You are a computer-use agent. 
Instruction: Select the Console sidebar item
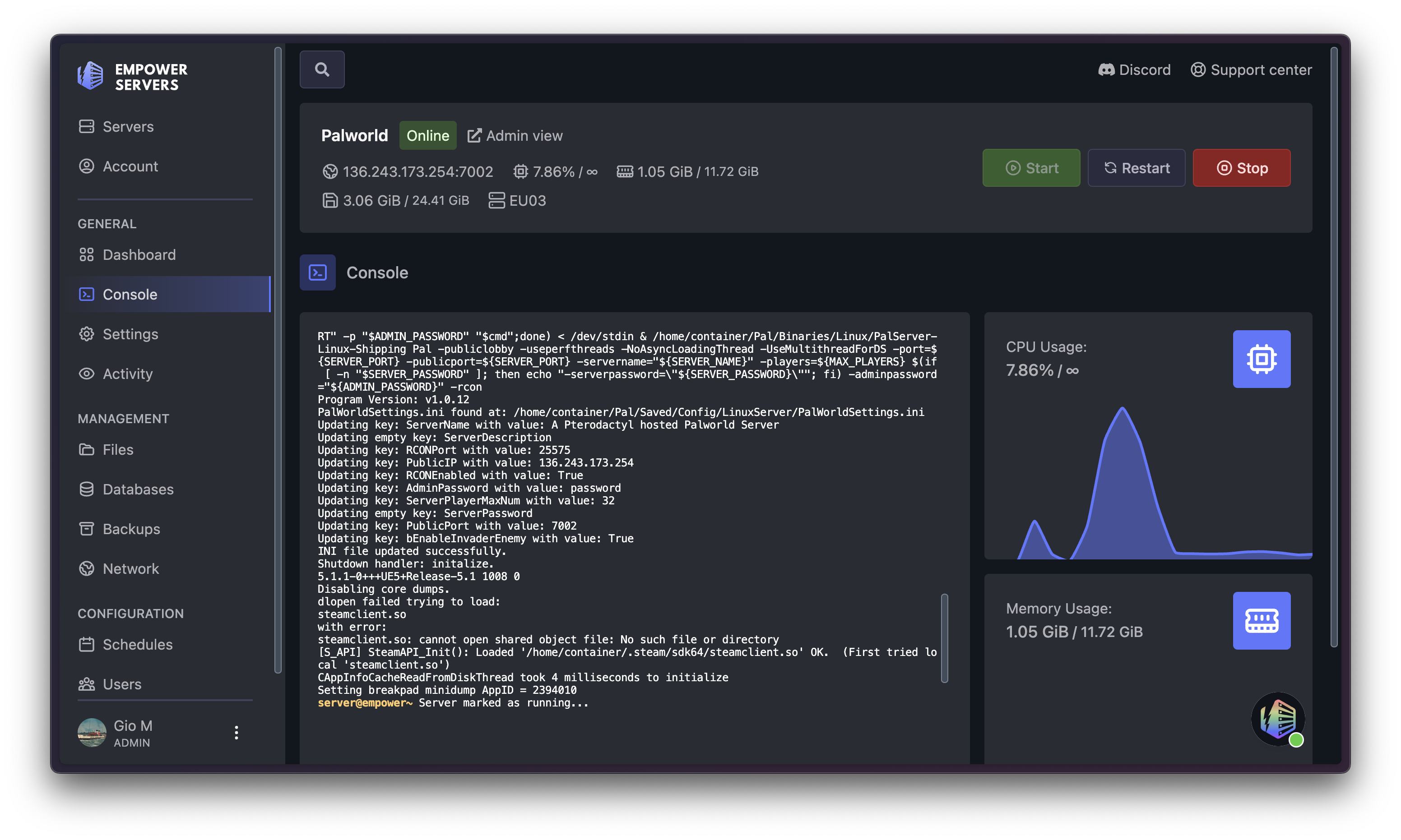point(170,294)
